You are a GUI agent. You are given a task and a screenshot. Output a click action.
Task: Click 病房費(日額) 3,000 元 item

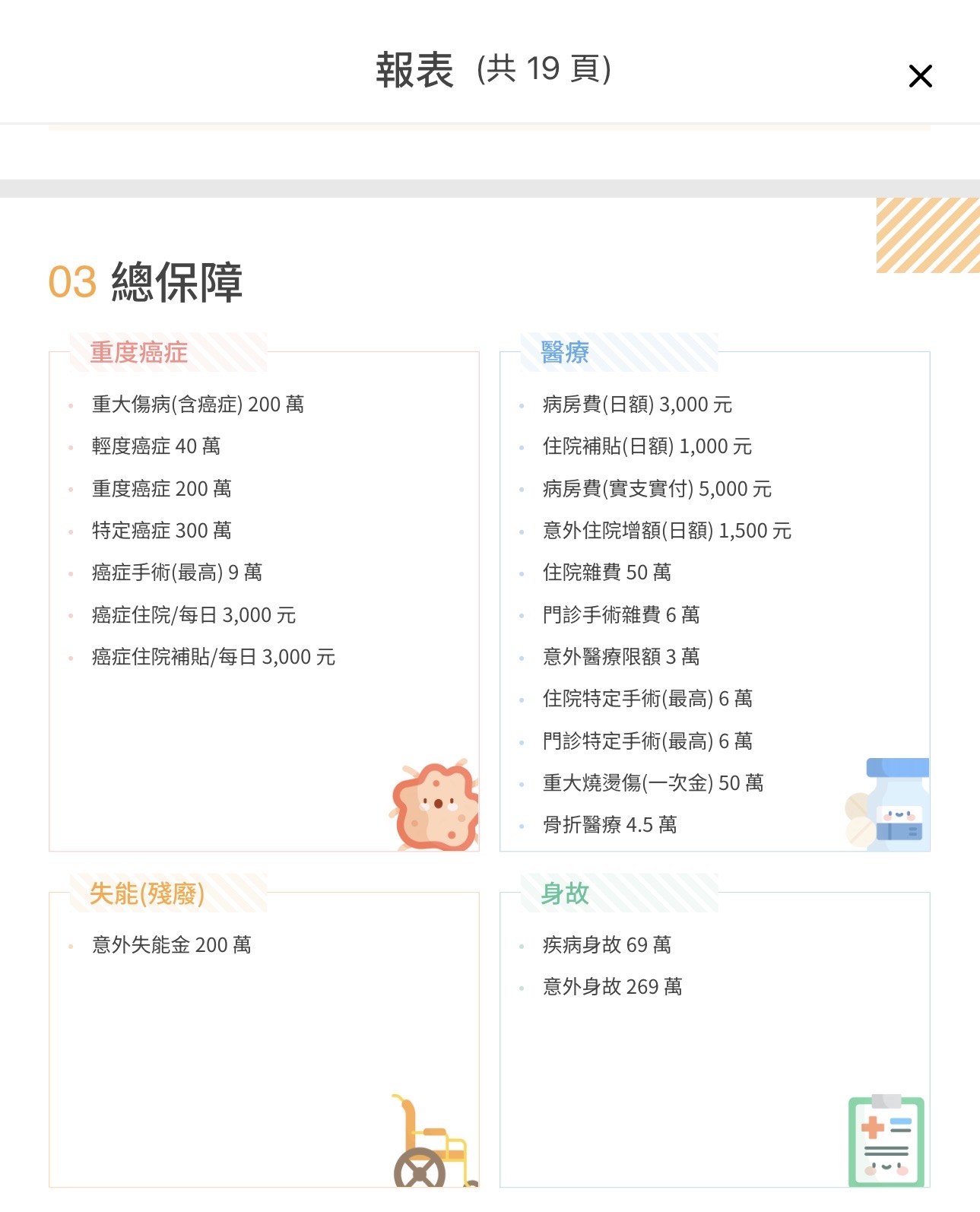point(637,405)
